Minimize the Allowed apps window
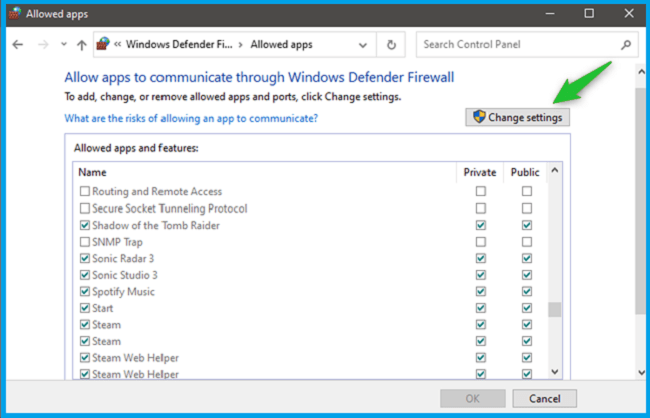The height and width of the screenshot is (418, 650). tap(550, 14)
